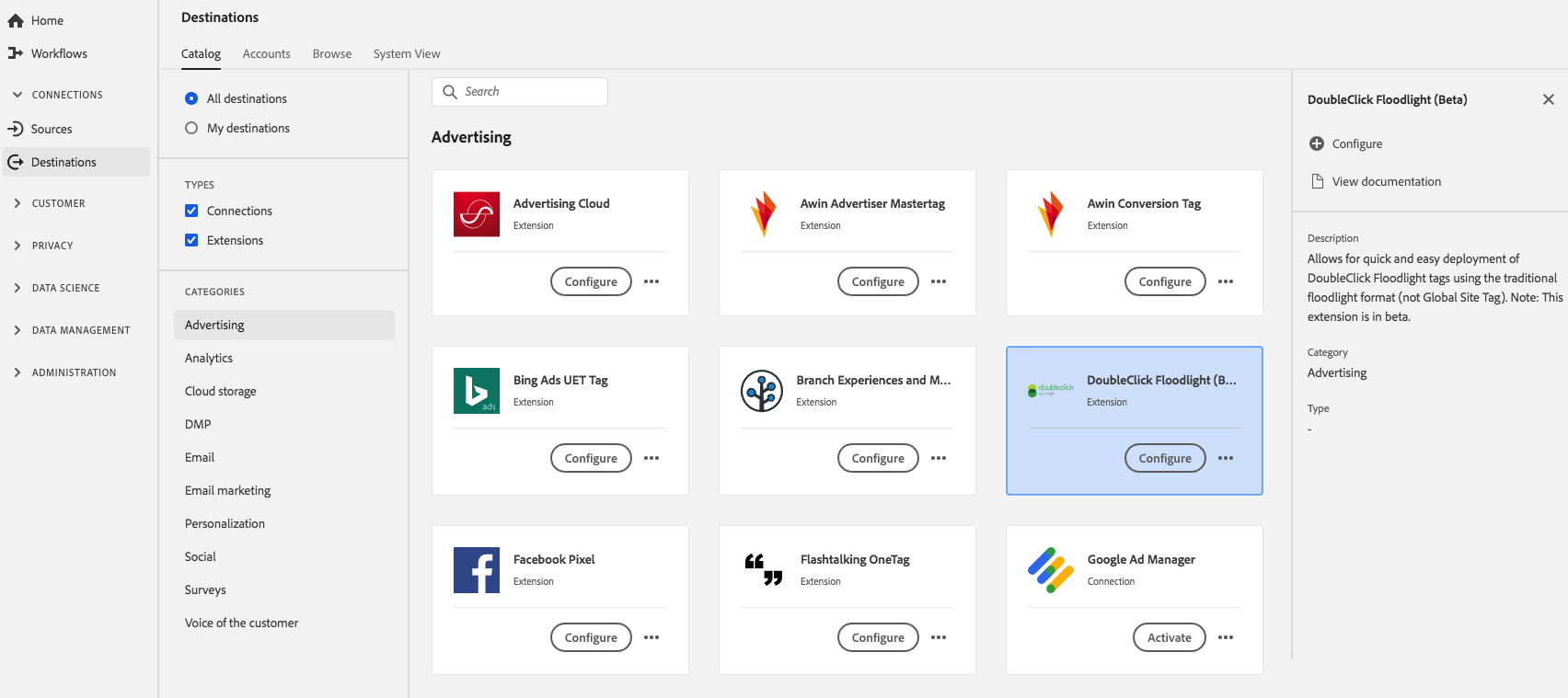1568x698 pixels.
Task: Open Workflows via its sidebar icon
Action: (x=16, y=53)
